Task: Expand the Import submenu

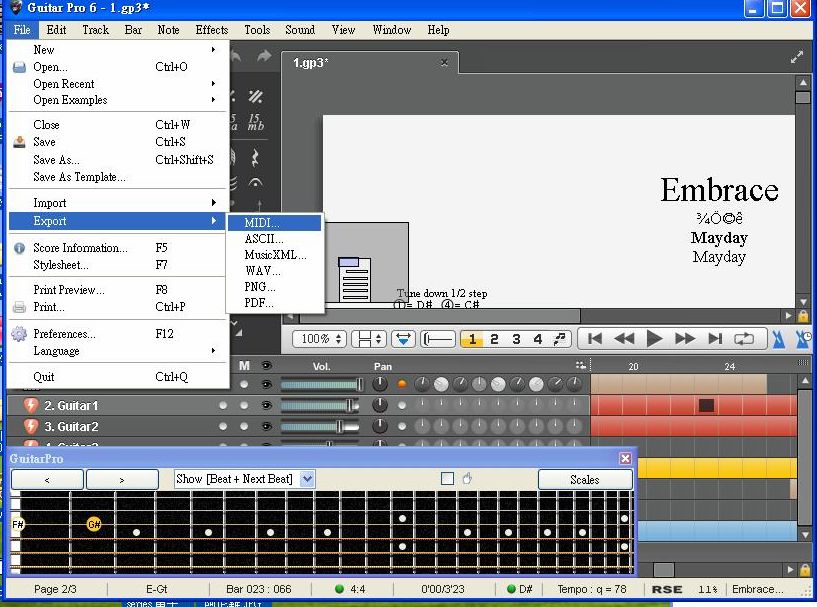Action: [x=213, y=203]
